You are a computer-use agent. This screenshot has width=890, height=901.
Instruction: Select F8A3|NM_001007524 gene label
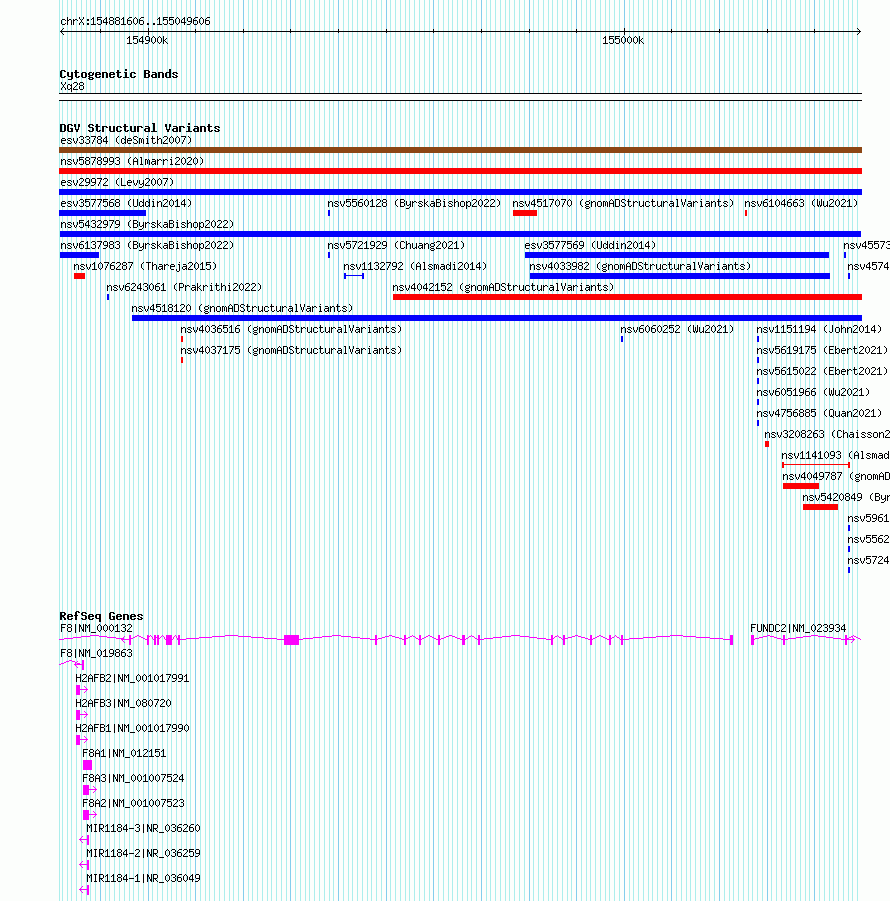pos(133,779)
